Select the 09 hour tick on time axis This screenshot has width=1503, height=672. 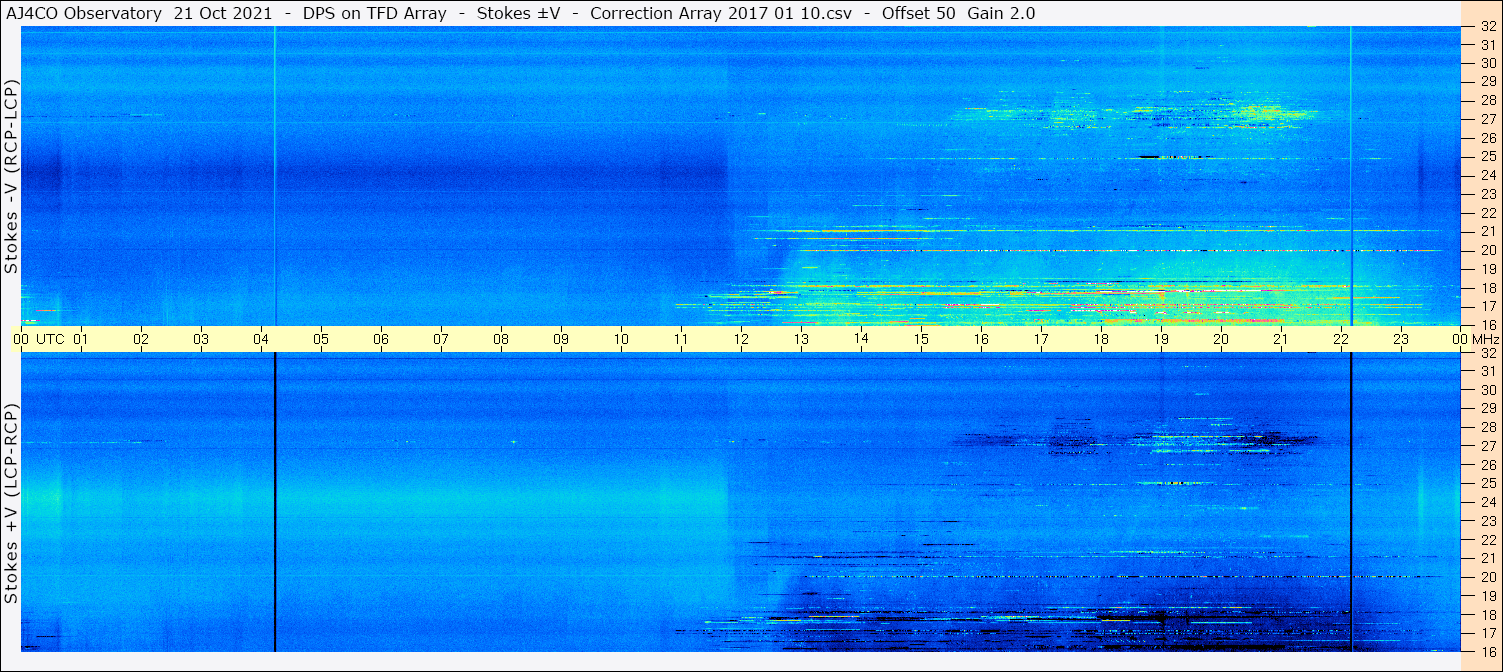[561, 340]
